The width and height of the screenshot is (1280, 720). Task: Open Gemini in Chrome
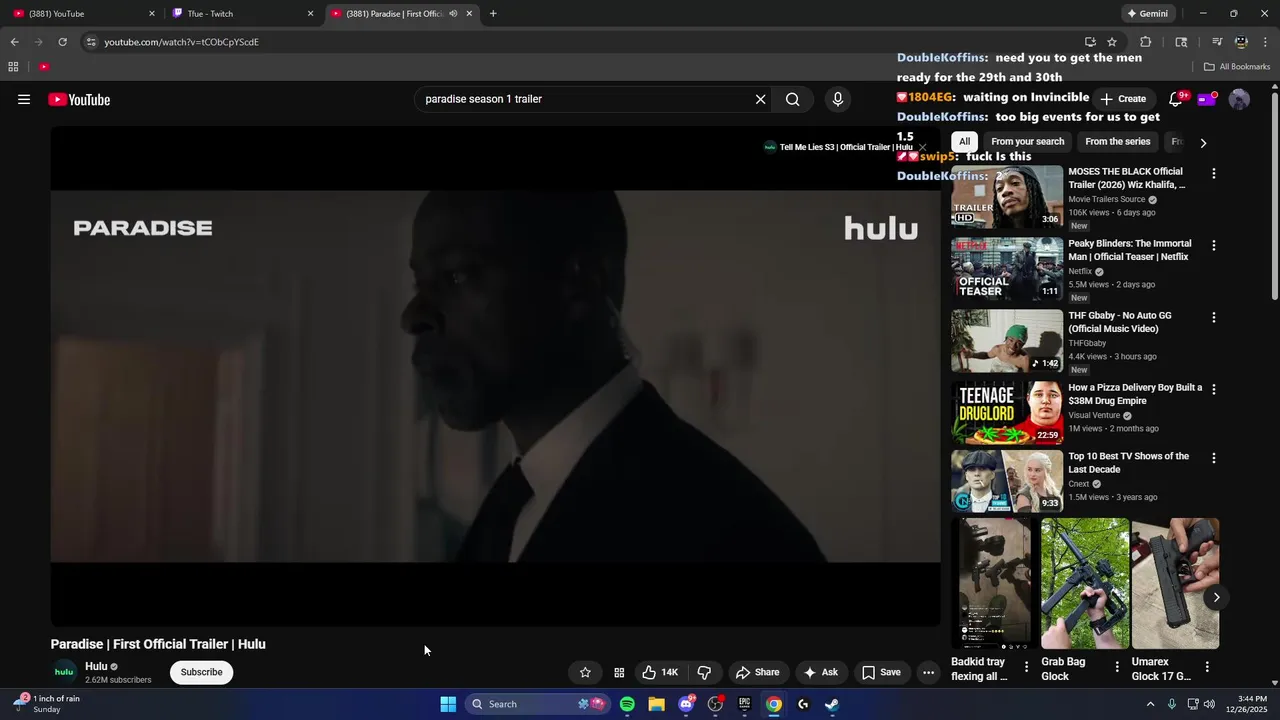[1147, 14]
